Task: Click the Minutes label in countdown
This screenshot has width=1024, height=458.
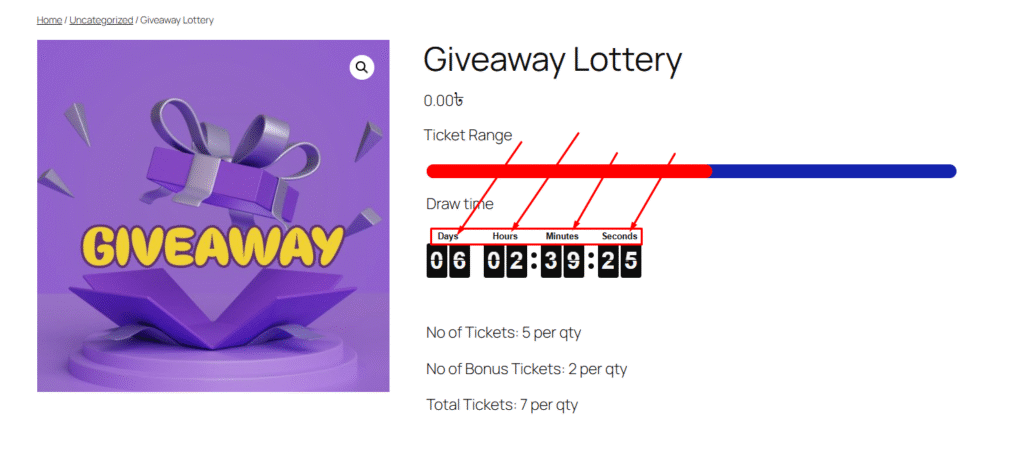Action: click(562, 236)
